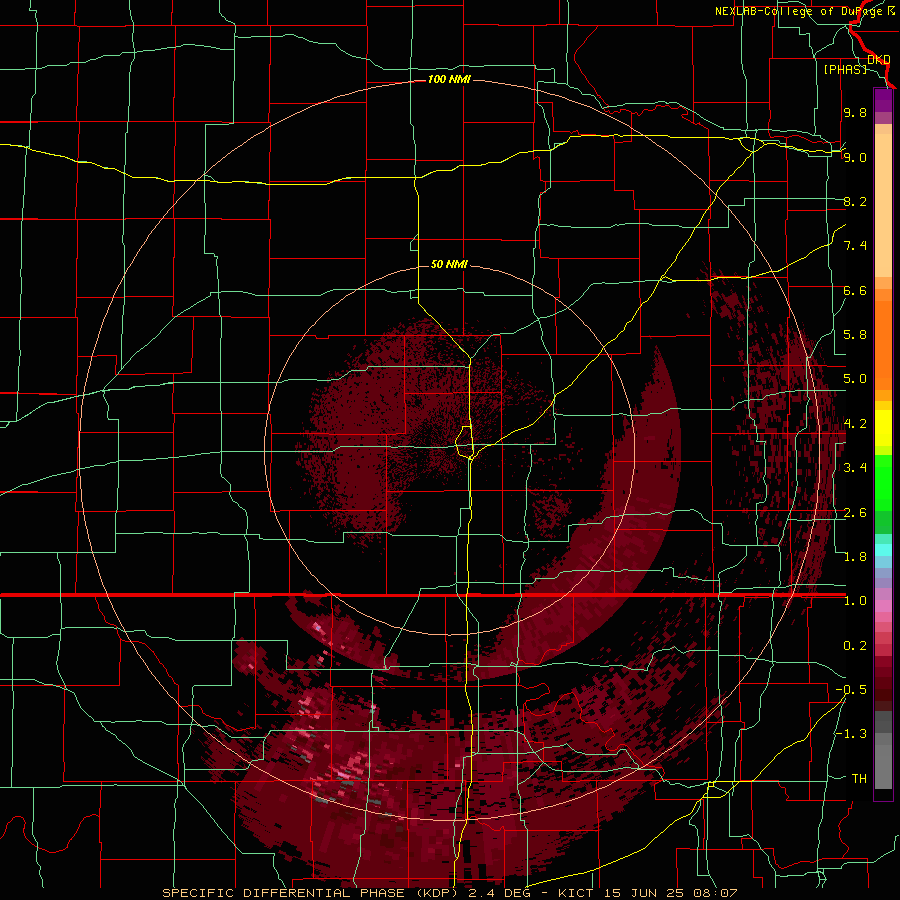Click the bright orange segment of the color bar
This screenshot has width=900, height=900.
[883, 344]
